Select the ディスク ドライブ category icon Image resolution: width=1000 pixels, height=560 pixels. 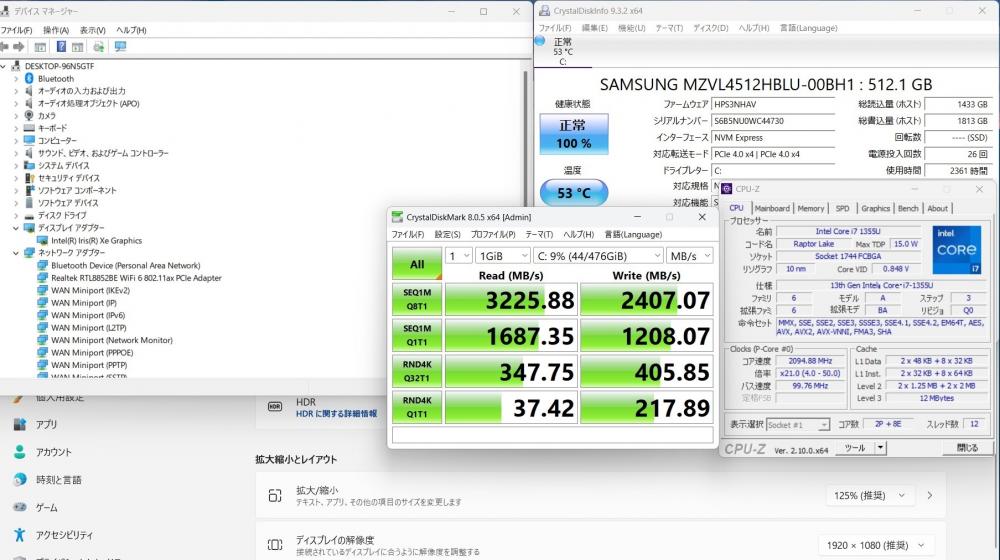29,216
